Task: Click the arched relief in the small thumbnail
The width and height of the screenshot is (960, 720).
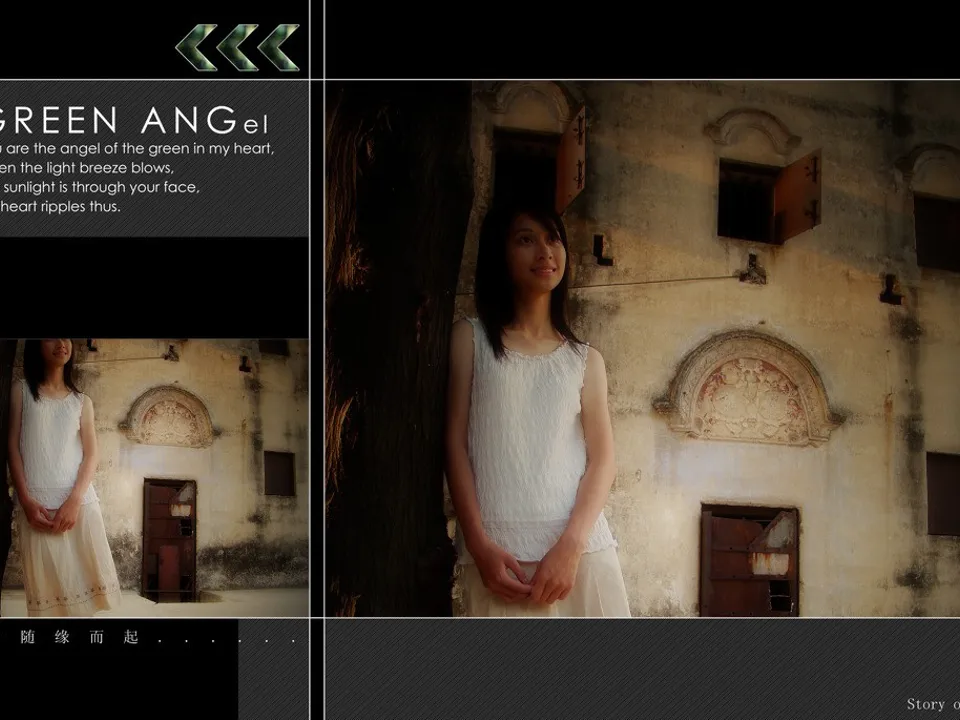Action: tap(169, 417)
